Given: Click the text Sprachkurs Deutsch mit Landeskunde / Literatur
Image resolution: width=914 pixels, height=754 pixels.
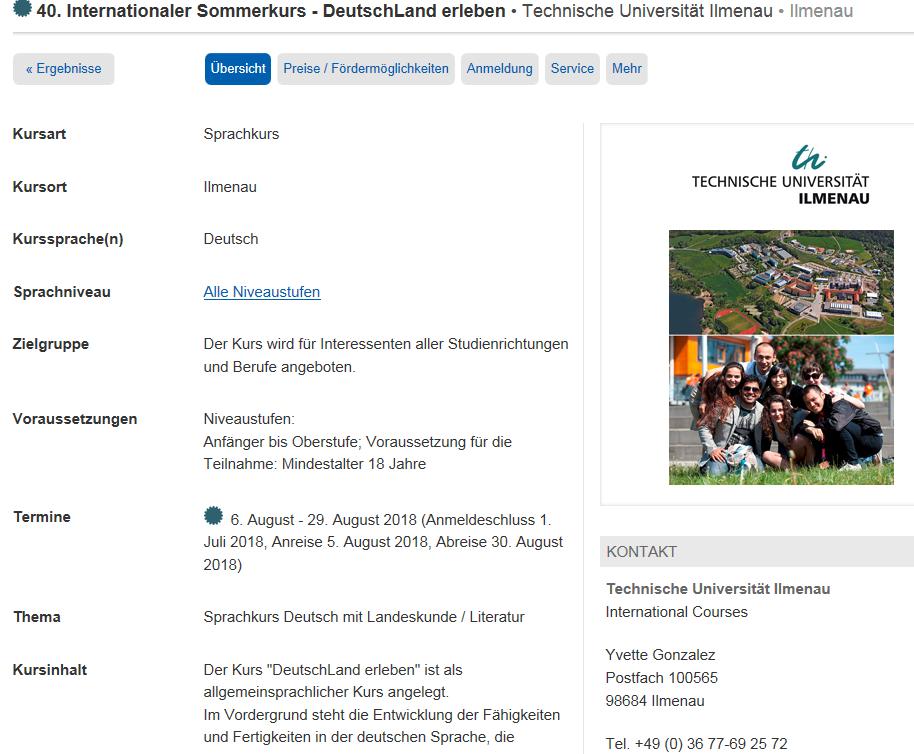Looking at the screenshot, I should 364,616.
